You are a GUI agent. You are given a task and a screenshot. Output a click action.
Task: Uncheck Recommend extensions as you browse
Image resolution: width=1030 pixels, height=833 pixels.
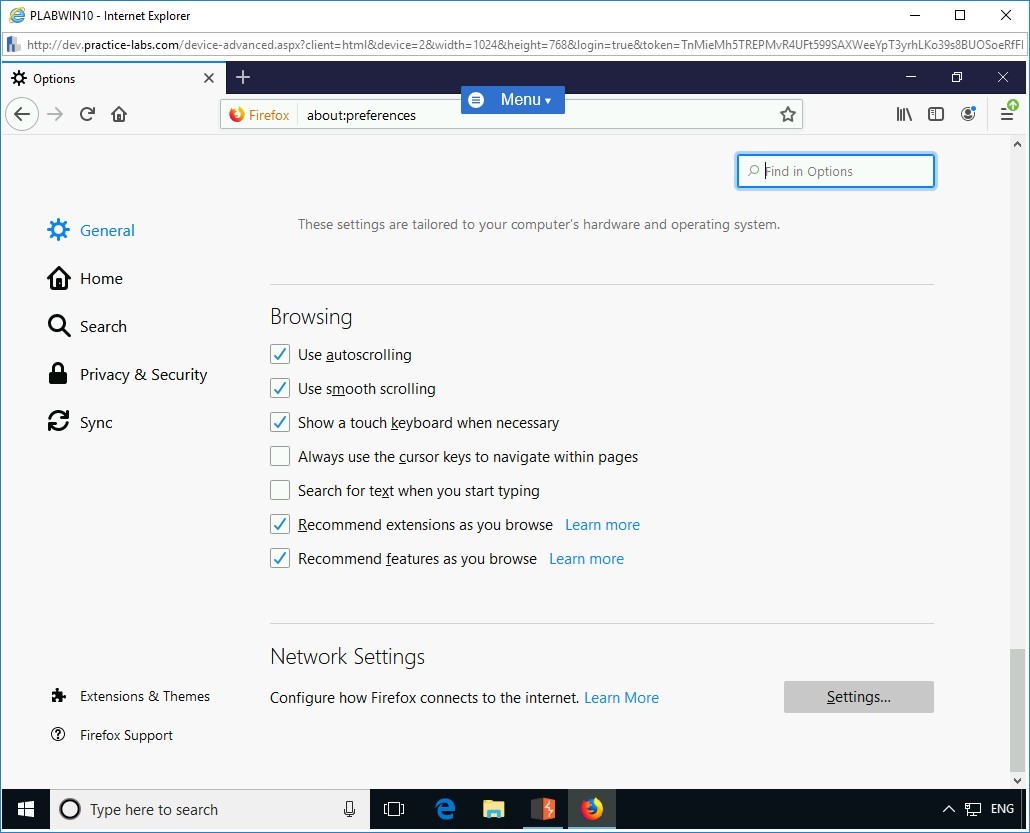tap(279, 524)
